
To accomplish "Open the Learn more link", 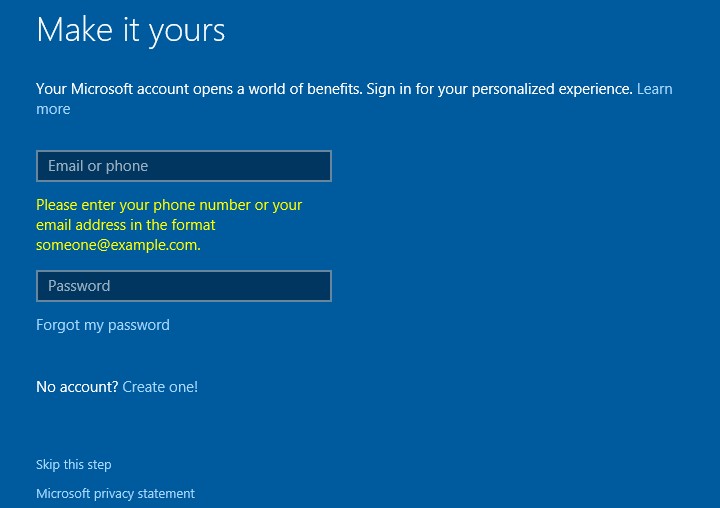I will click(654, 89).
